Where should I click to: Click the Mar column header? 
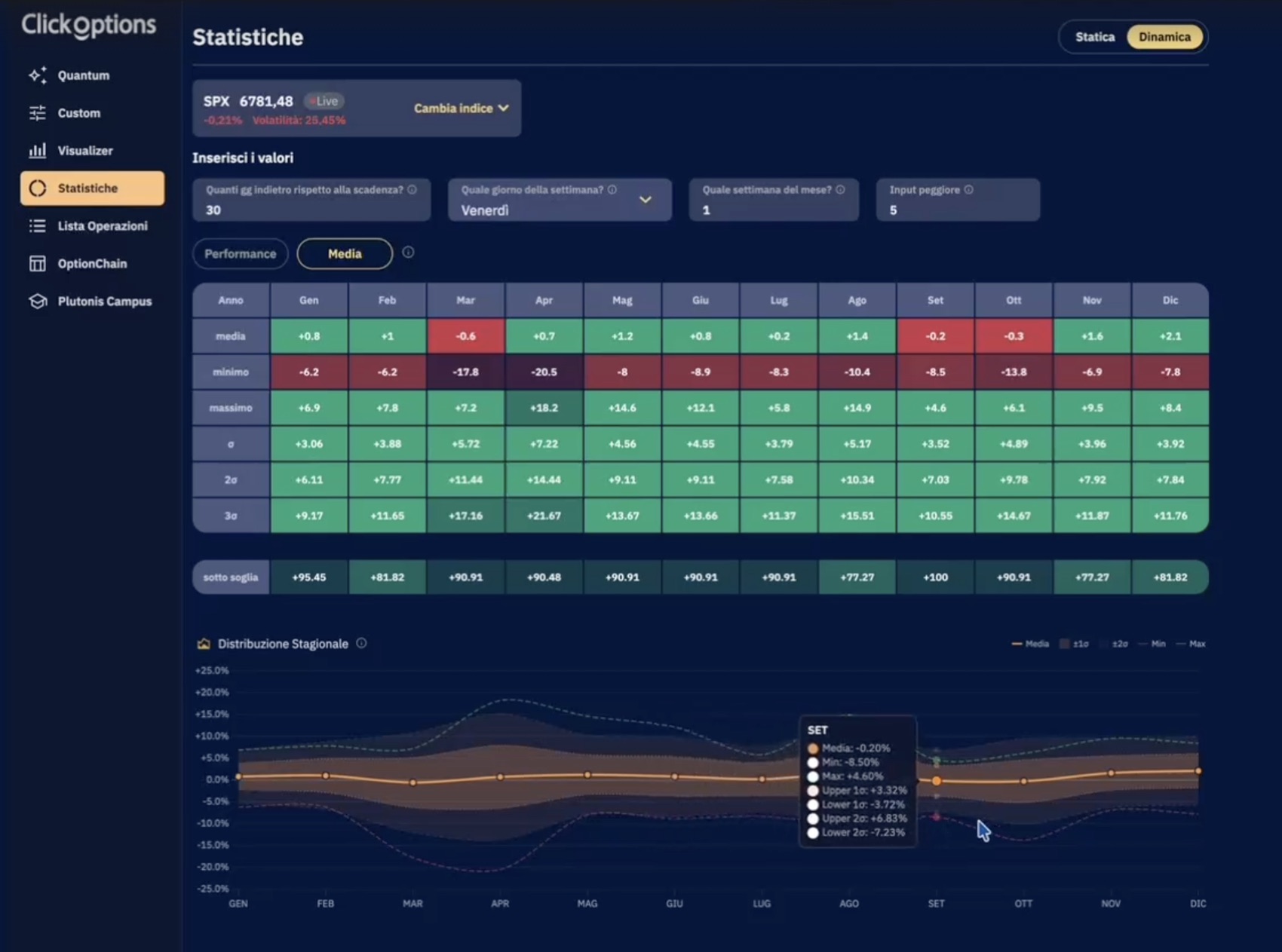[x=465, y=300]
